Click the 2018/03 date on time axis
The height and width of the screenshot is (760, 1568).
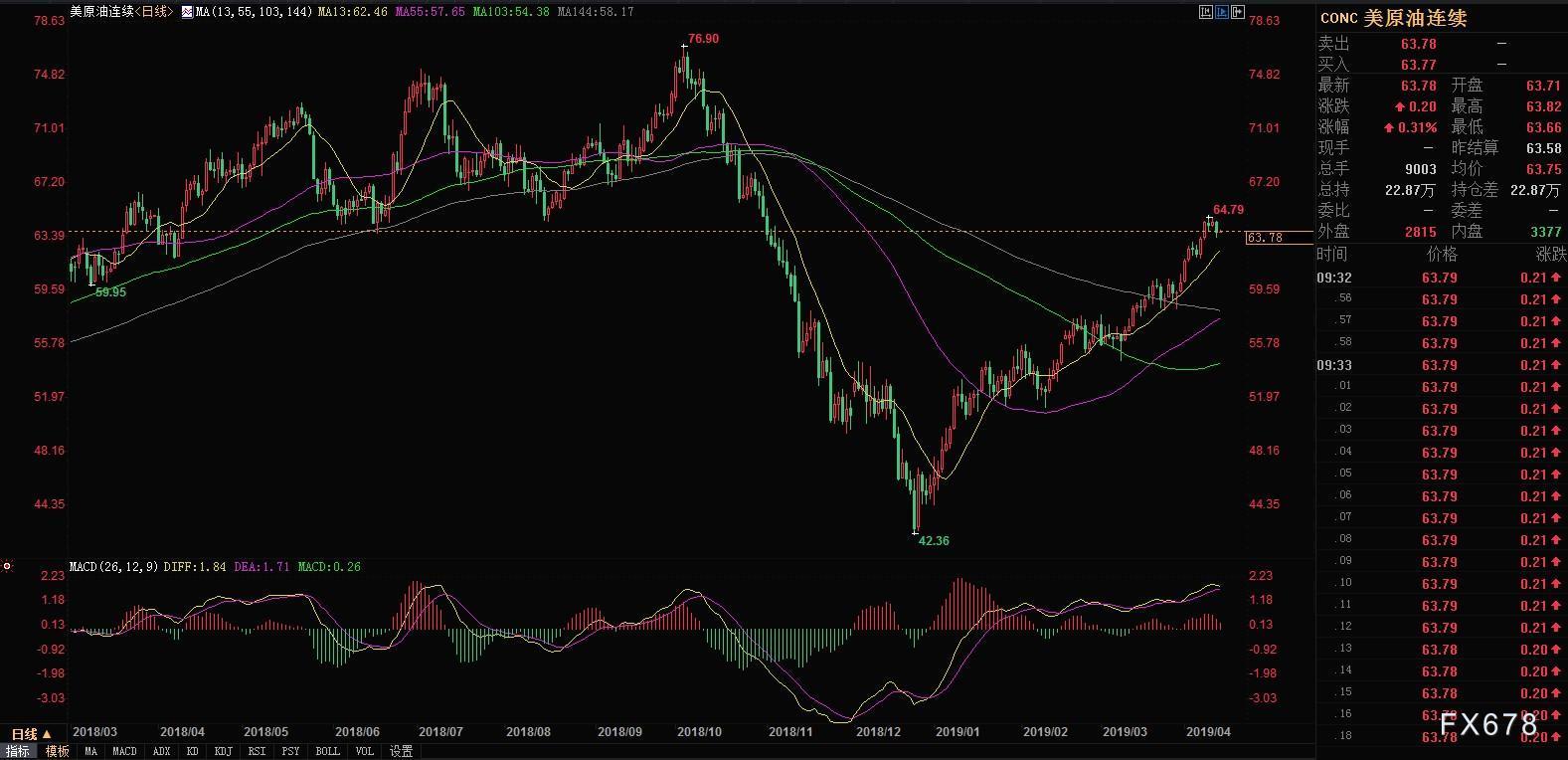pos(94,732)
